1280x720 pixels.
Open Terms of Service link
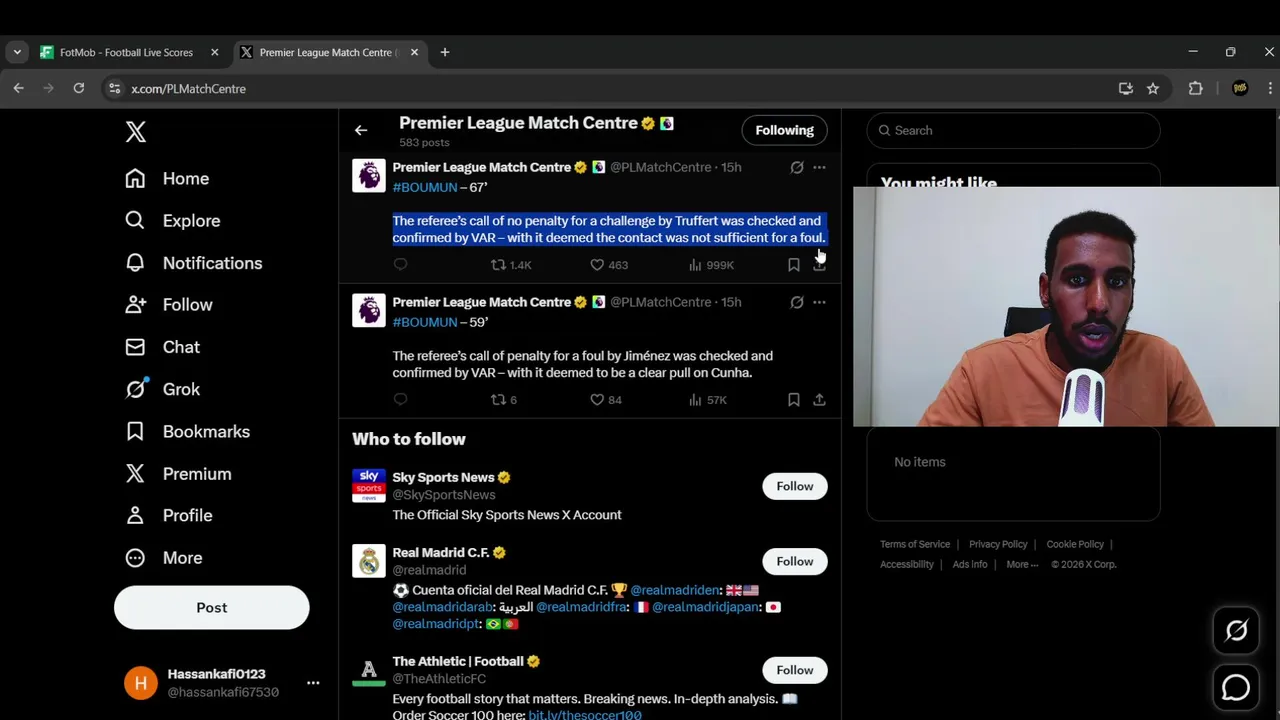click(915, 544)
